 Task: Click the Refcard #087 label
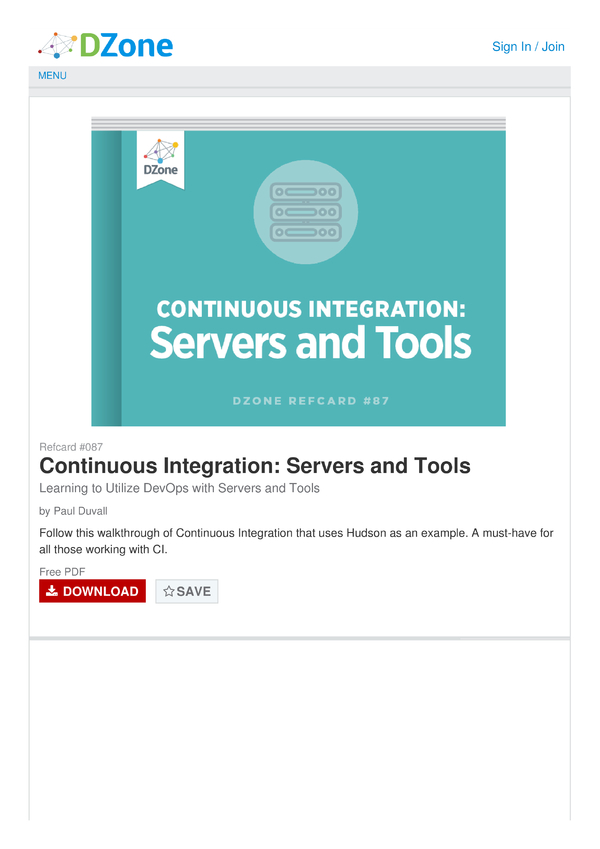(x=71, y=447)
